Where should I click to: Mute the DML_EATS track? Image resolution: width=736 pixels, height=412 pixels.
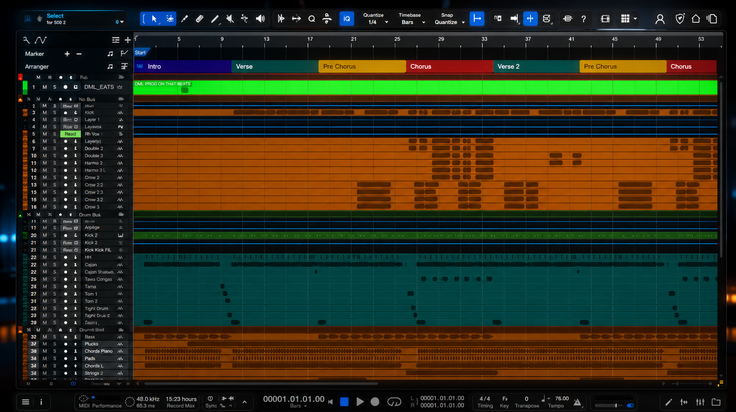(45, 87)
